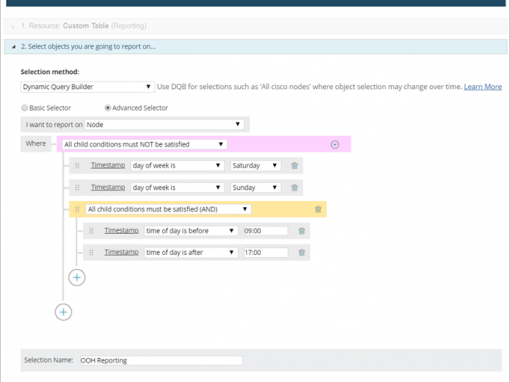Click the 'Where' label box
The width and height of the screenshot is (510, 382).
pyautogui.click(x=36, y=144)
